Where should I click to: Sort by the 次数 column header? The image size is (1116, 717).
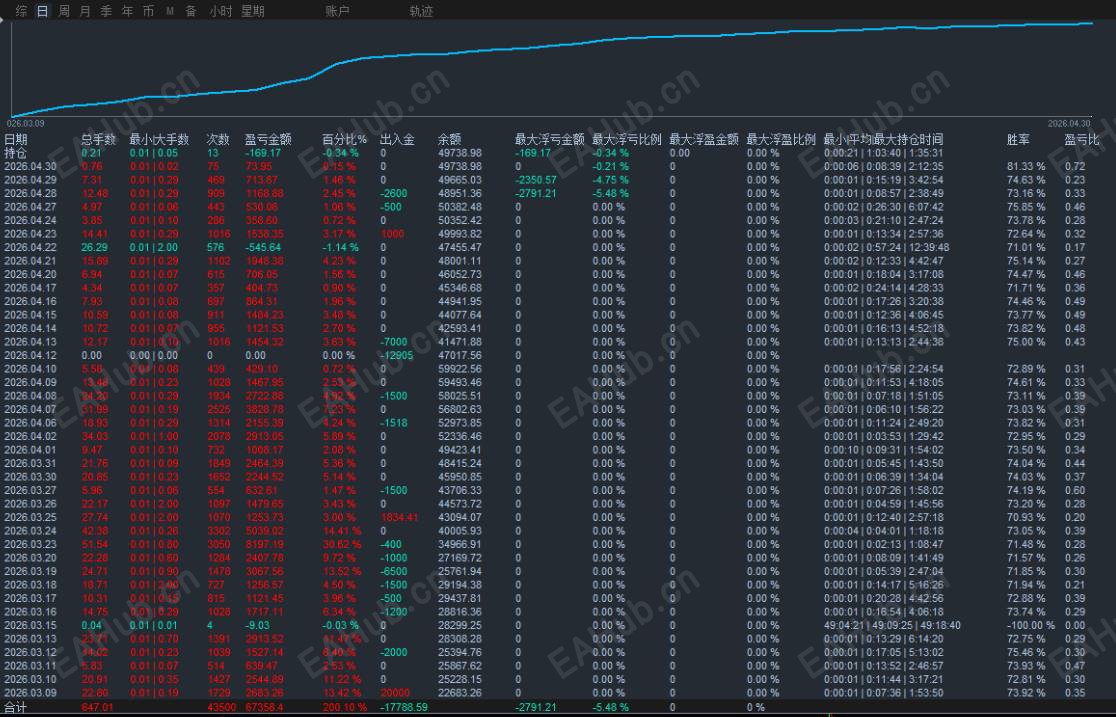point(218,140)
